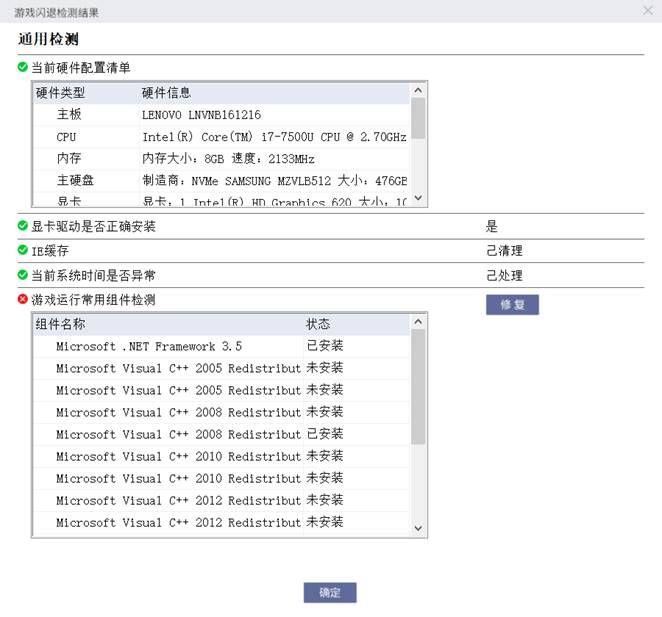Image resolution: width=662 pixels, height=617 pixels.
Task: Select the second Visual C++ 2012 row
Action: 221,522
